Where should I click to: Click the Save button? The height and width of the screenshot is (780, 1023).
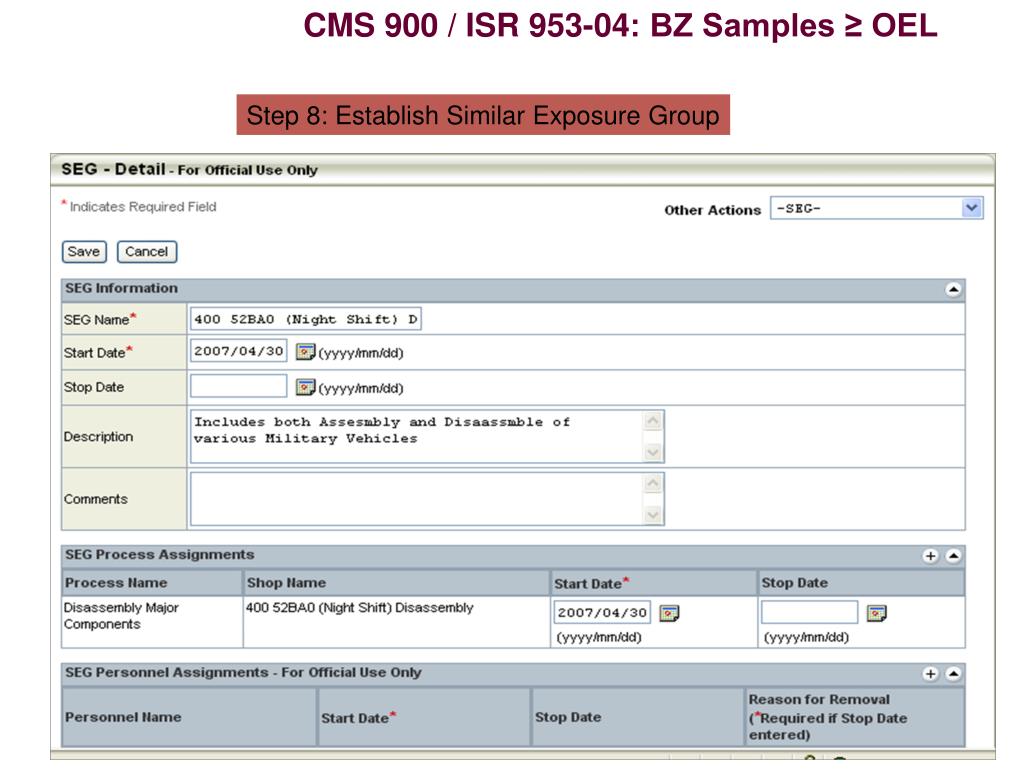pyautogui.click(x=84, y=252)
